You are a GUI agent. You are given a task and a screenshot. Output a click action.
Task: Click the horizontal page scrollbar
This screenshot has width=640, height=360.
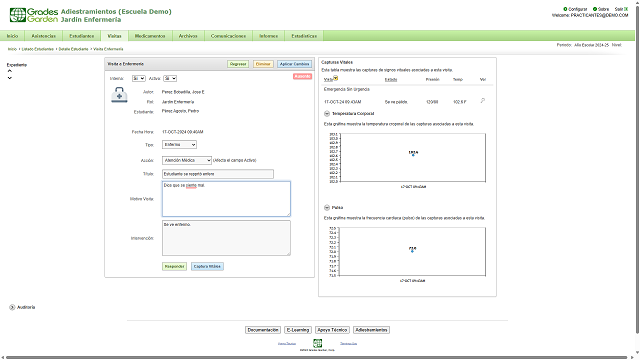tap(317, 358)
